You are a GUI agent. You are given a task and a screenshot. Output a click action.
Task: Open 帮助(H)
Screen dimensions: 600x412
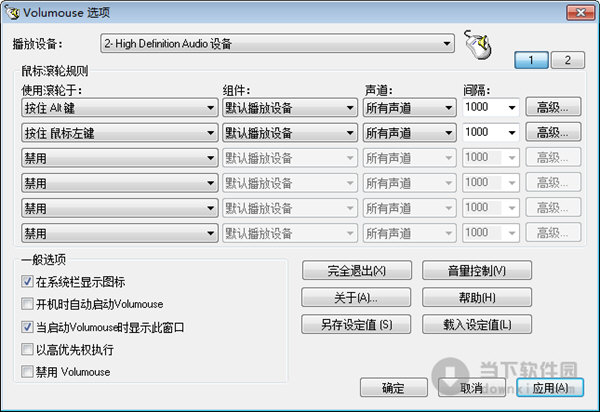[477, 297]
